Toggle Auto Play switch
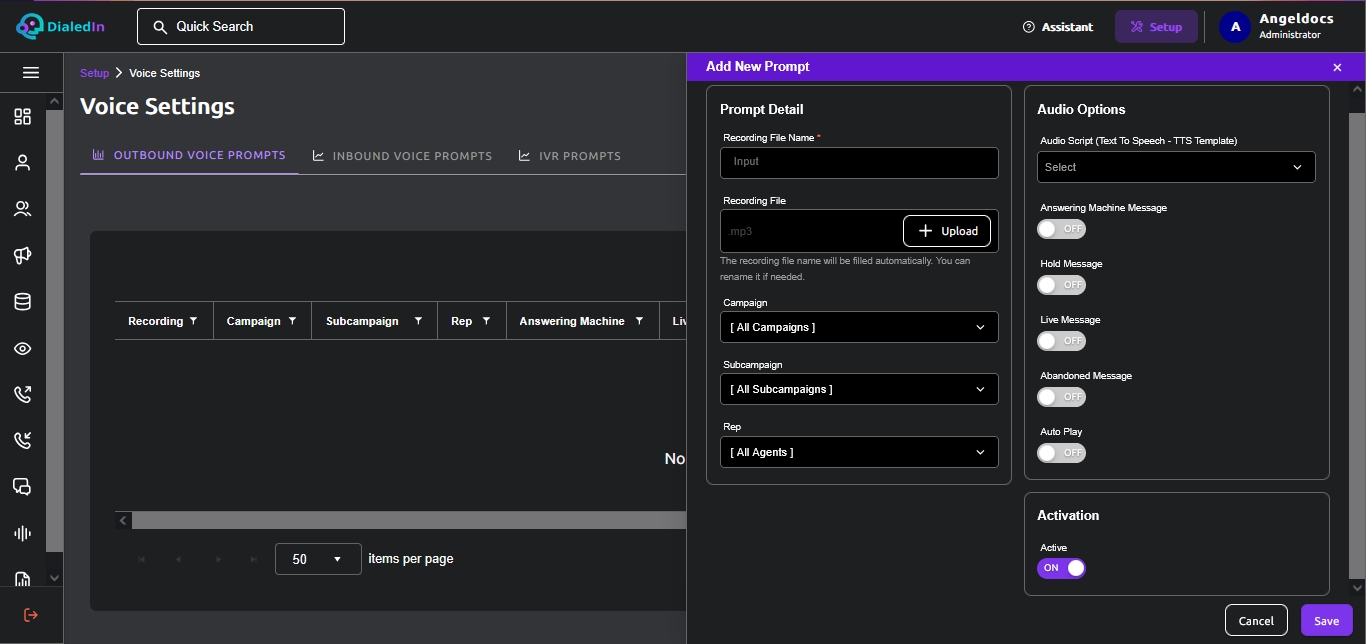1366x644 pixels. click(1061, 453)
